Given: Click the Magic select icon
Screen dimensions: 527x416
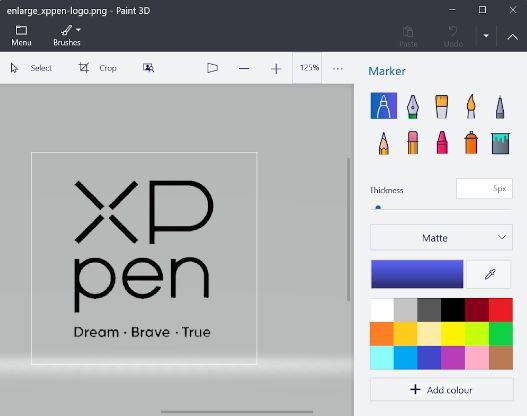Looking at the screenshot, I should pos(148,68).
